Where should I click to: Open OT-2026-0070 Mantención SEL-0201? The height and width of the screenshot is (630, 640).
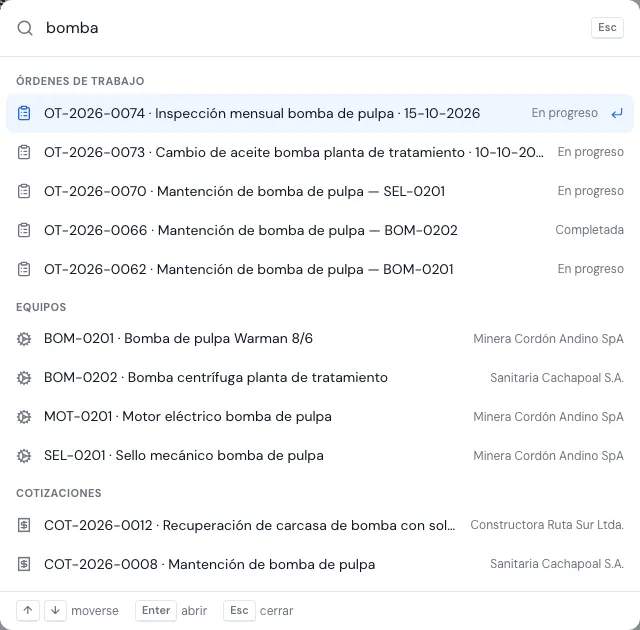(320, 191)
